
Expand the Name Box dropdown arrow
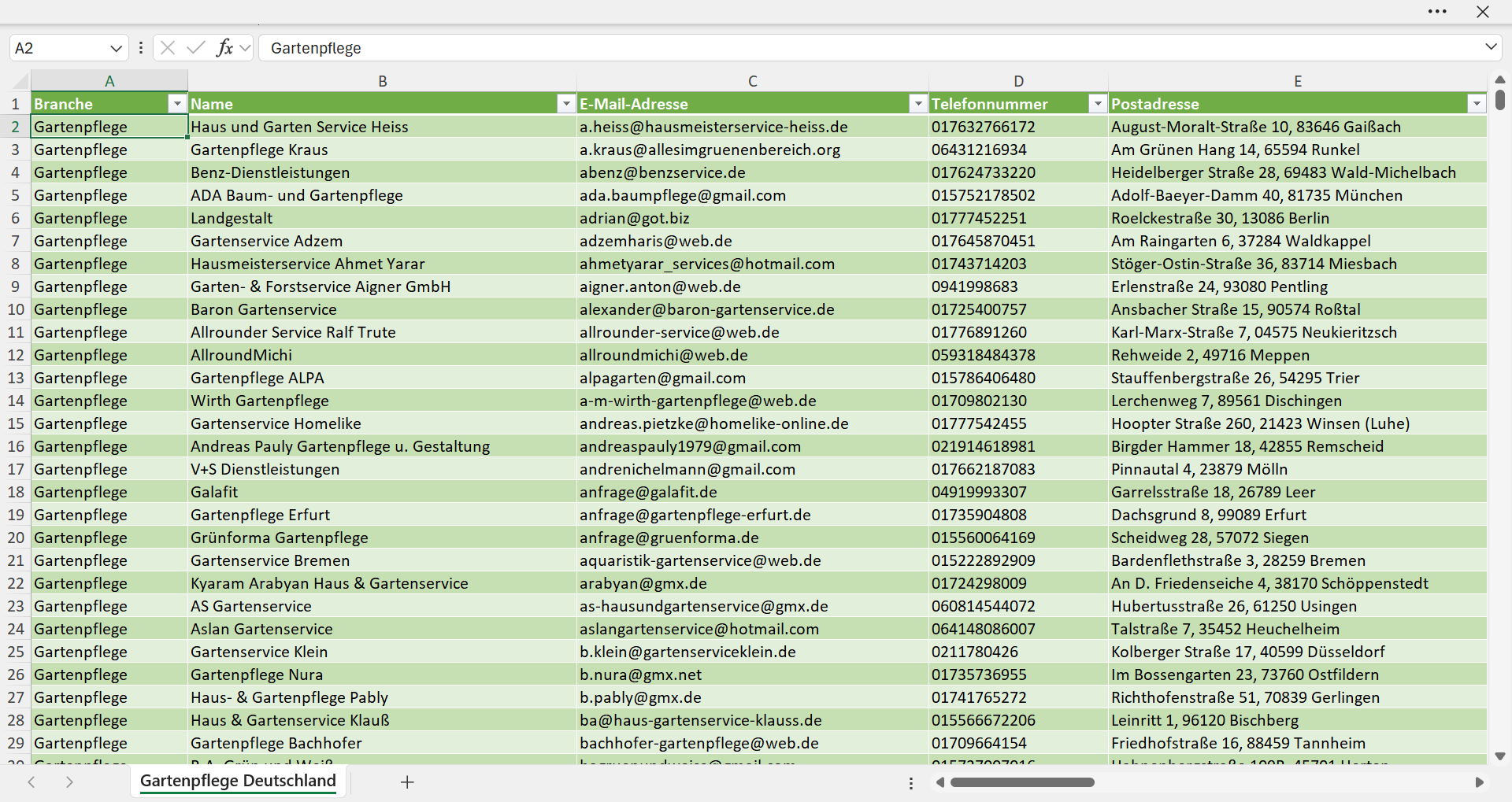point(116,48)
